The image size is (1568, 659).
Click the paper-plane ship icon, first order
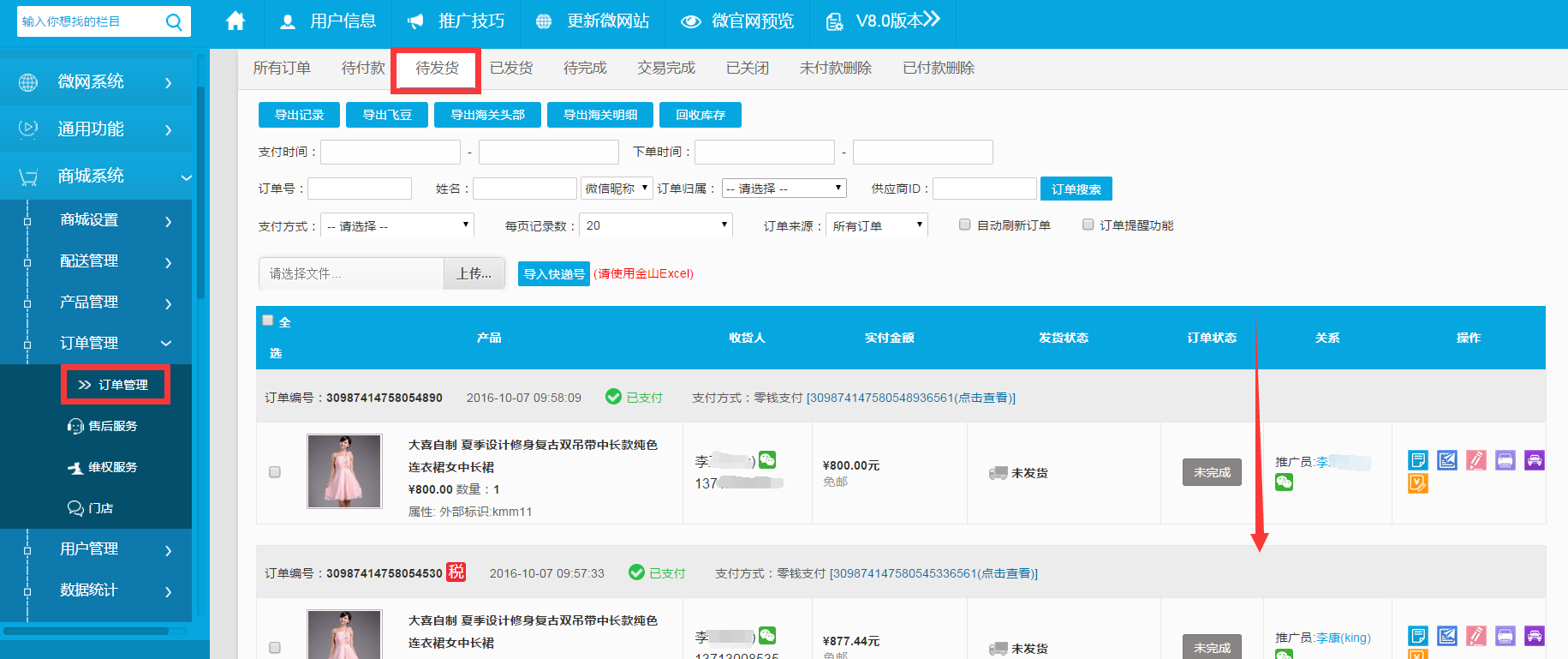coord(1446,461)
